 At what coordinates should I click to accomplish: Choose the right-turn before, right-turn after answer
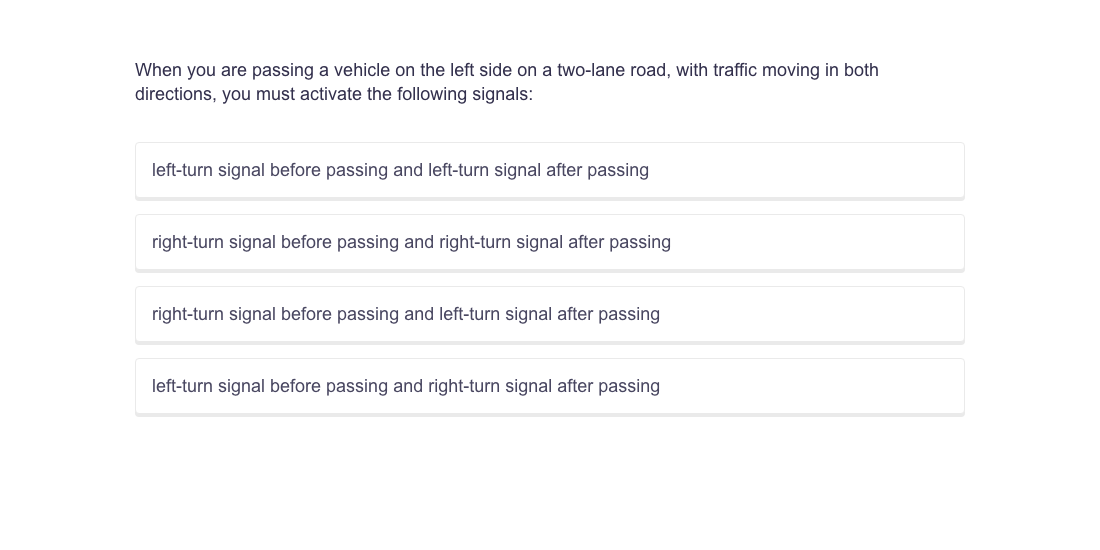coord(549,242)
